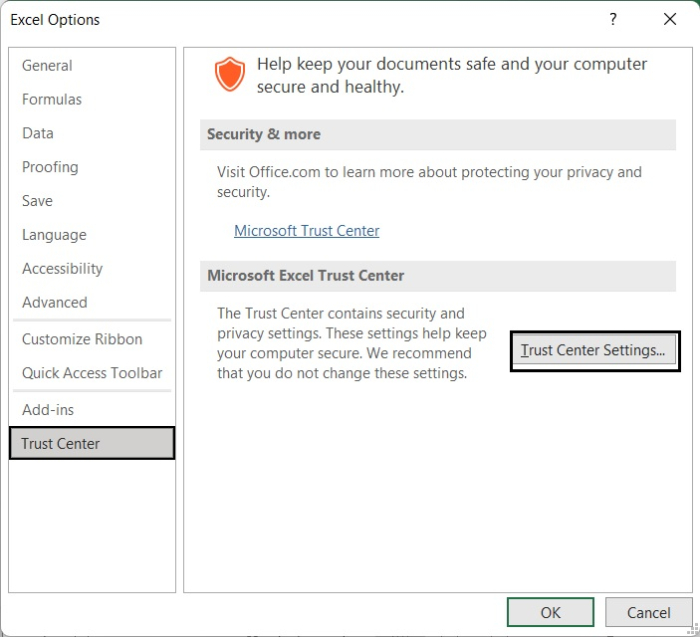700x637 pixels.
Task: Select the Language category
Action: pyautogui.click(x=54, y=235)
